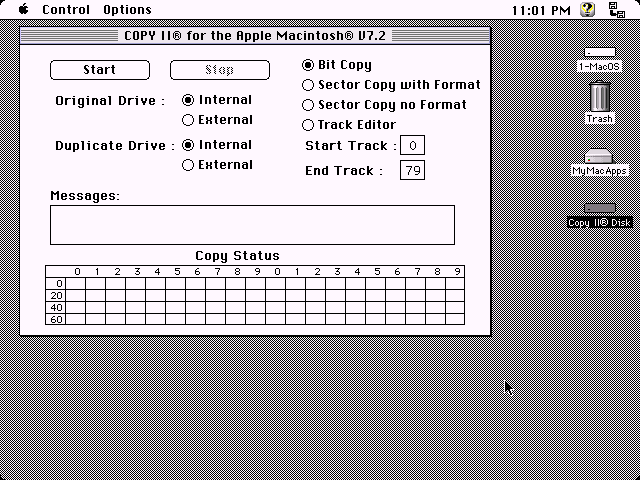The image size is (640, 480).
Task: Open the Control menu
Action: pyautogui.click(x=66, y=9)
